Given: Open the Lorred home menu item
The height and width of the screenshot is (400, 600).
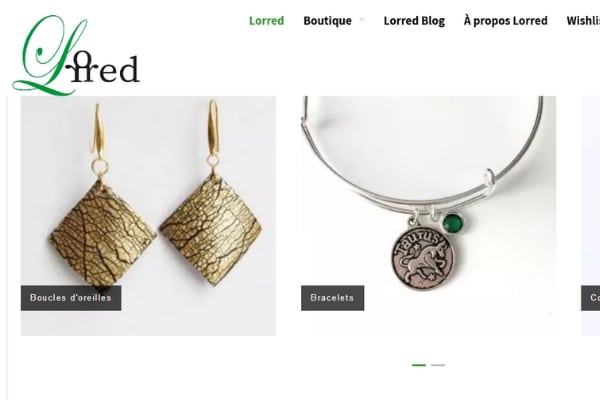Looking at the screenshot, I should click(x=266, y=21).
